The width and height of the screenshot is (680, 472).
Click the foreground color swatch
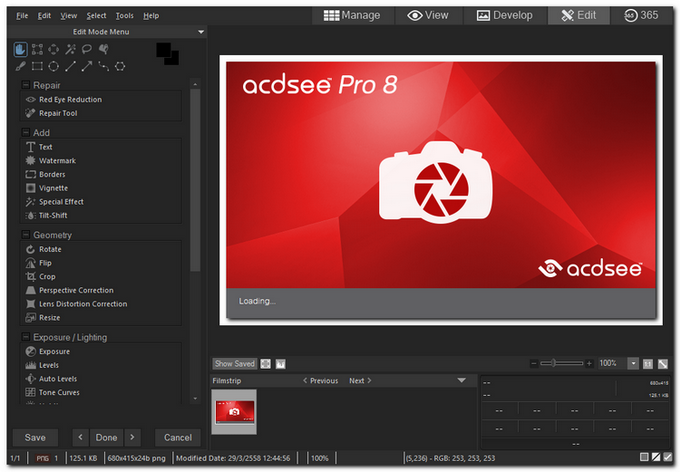pyautogui.click(x=163, y=50)
